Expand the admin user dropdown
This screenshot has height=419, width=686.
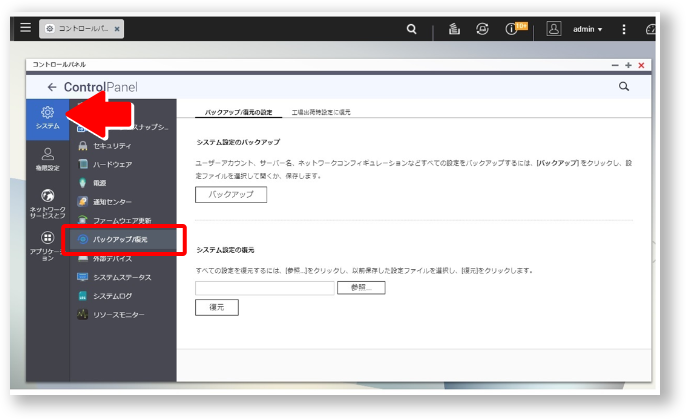(x=588, y=29)
